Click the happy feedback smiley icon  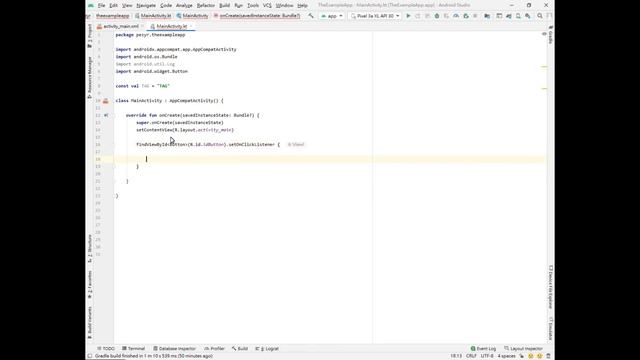pyautogui.click(x=531, y=356)
